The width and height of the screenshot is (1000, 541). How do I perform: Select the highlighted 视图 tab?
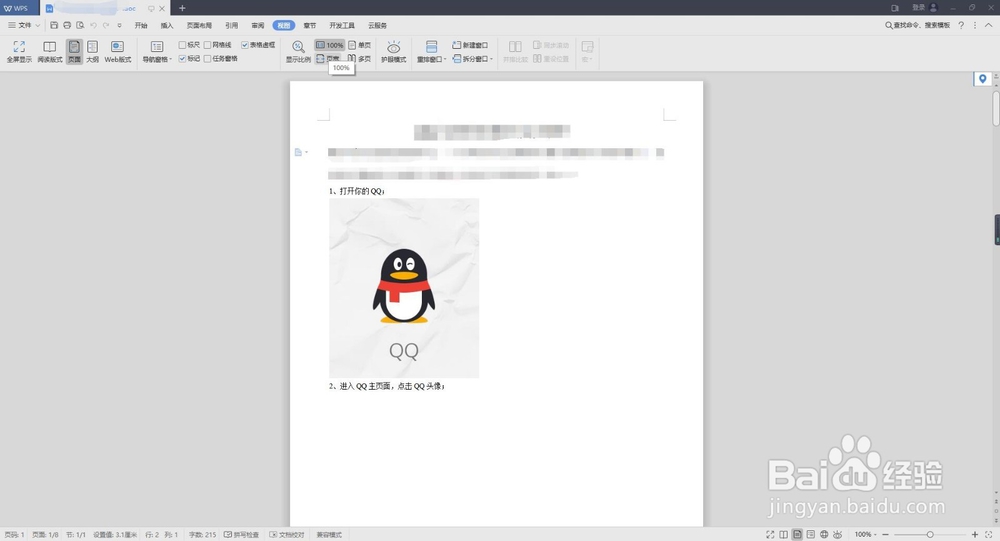click(284, 26)
